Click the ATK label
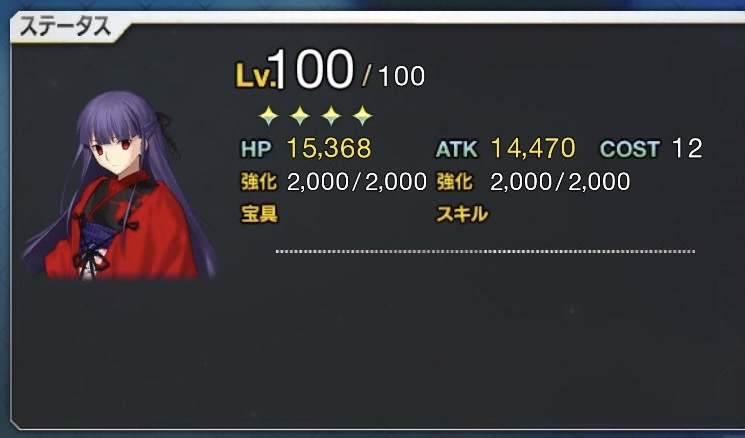 click(457, 149)
